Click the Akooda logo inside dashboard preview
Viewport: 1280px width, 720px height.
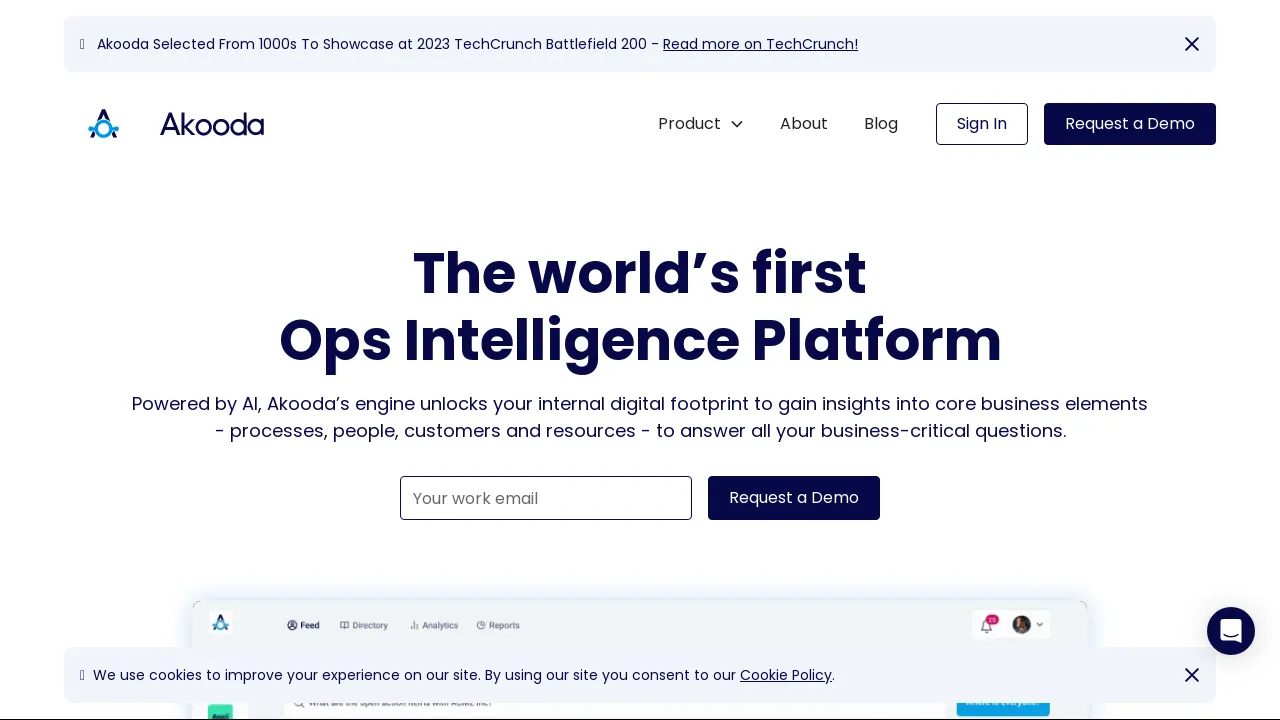221,623
